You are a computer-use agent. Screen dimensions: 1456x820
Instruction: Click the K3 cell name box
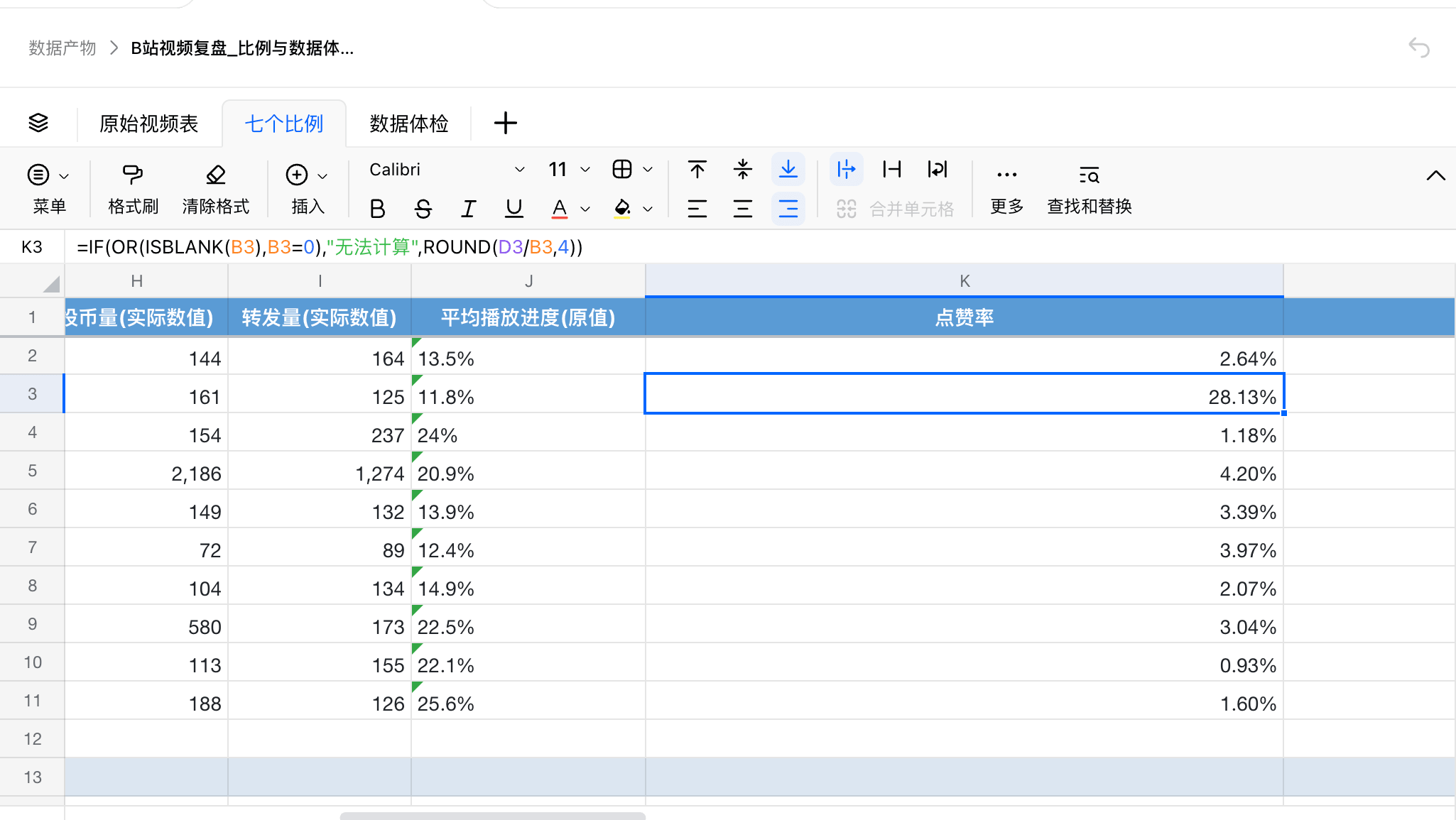(x=32, y=247)
